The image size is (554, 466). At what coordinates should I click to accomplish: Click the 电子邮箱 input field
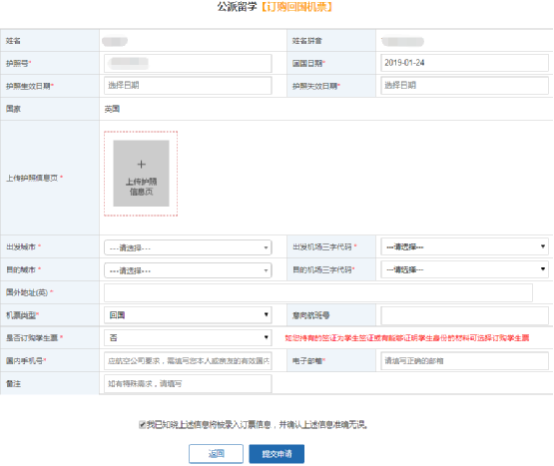[464, 361]
